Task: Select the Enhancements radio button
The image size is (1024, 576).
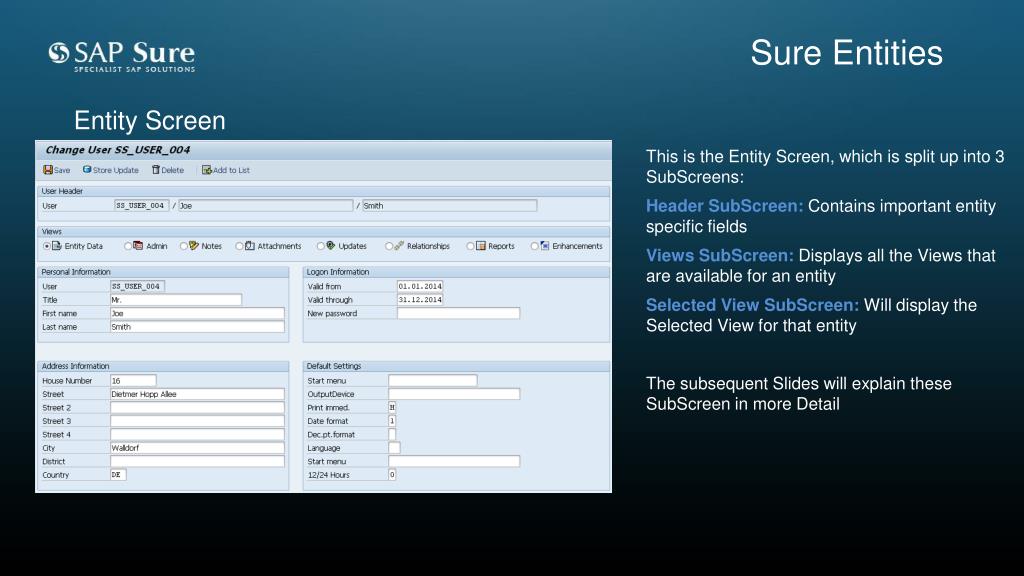Action: pos(535,246)
